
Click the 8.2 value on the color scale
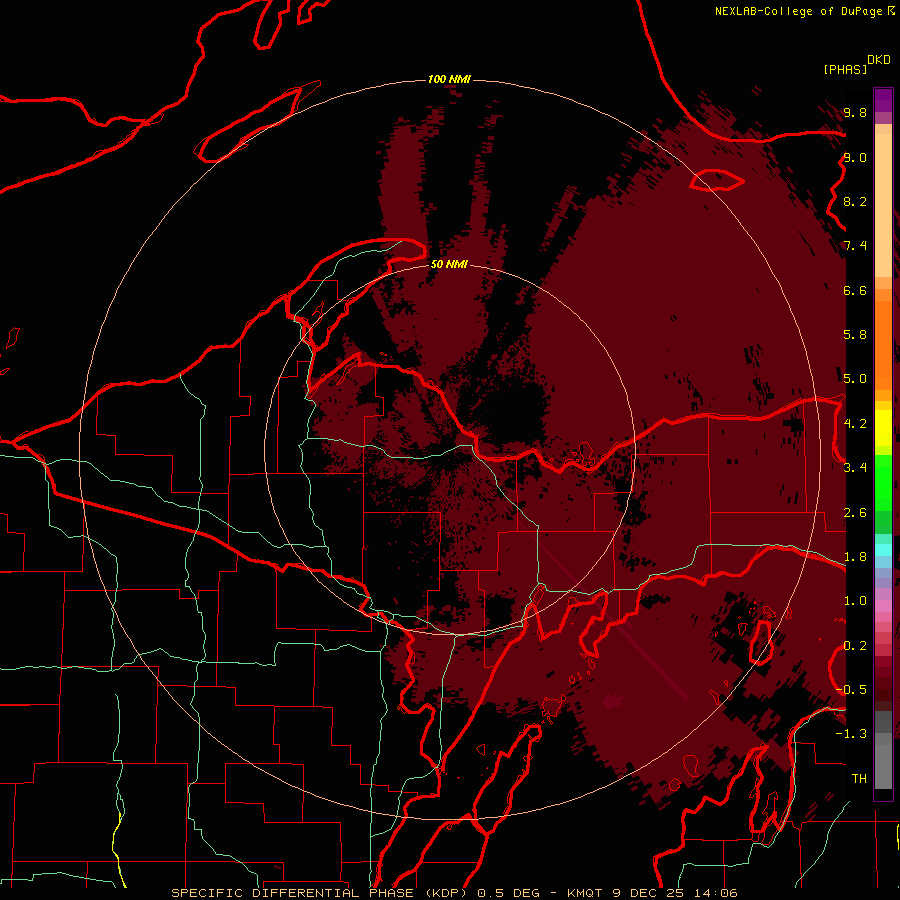pos(855,201)
